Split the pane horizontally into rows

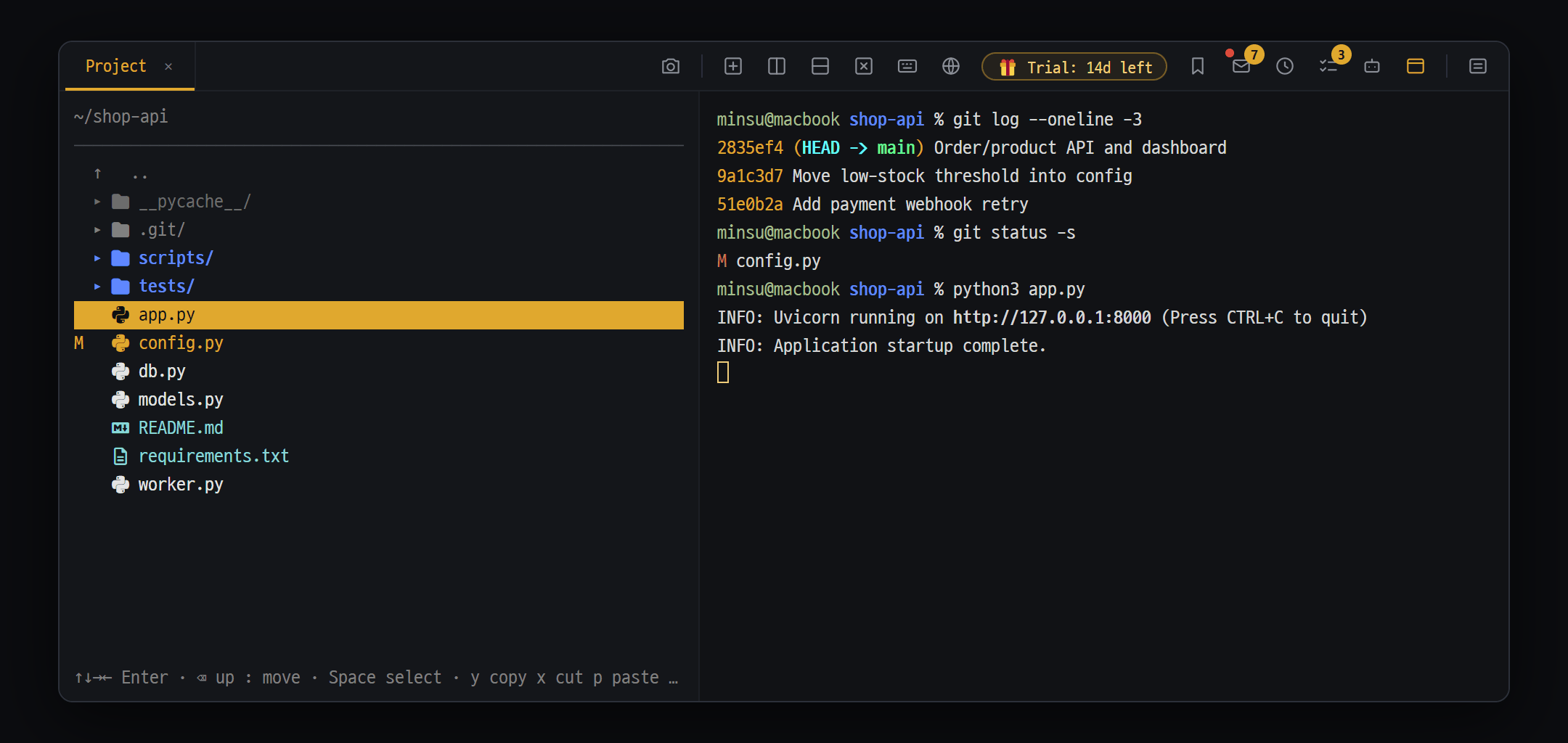(x=820, y=67)
